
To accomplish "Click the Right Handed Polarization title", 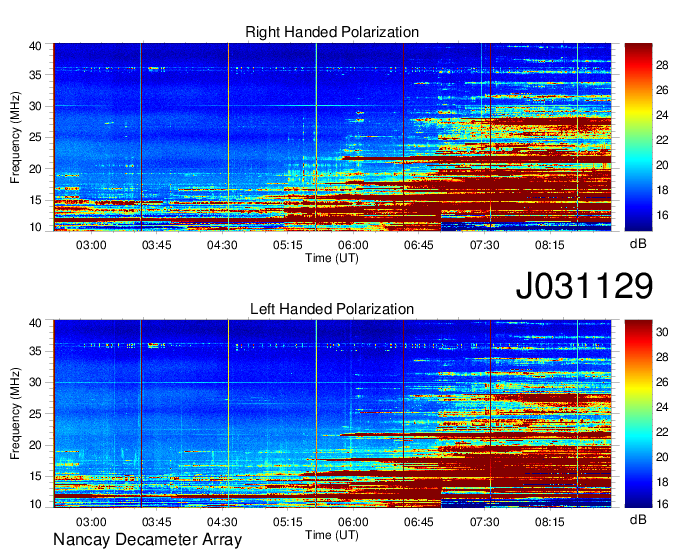I will click(332, 32).
